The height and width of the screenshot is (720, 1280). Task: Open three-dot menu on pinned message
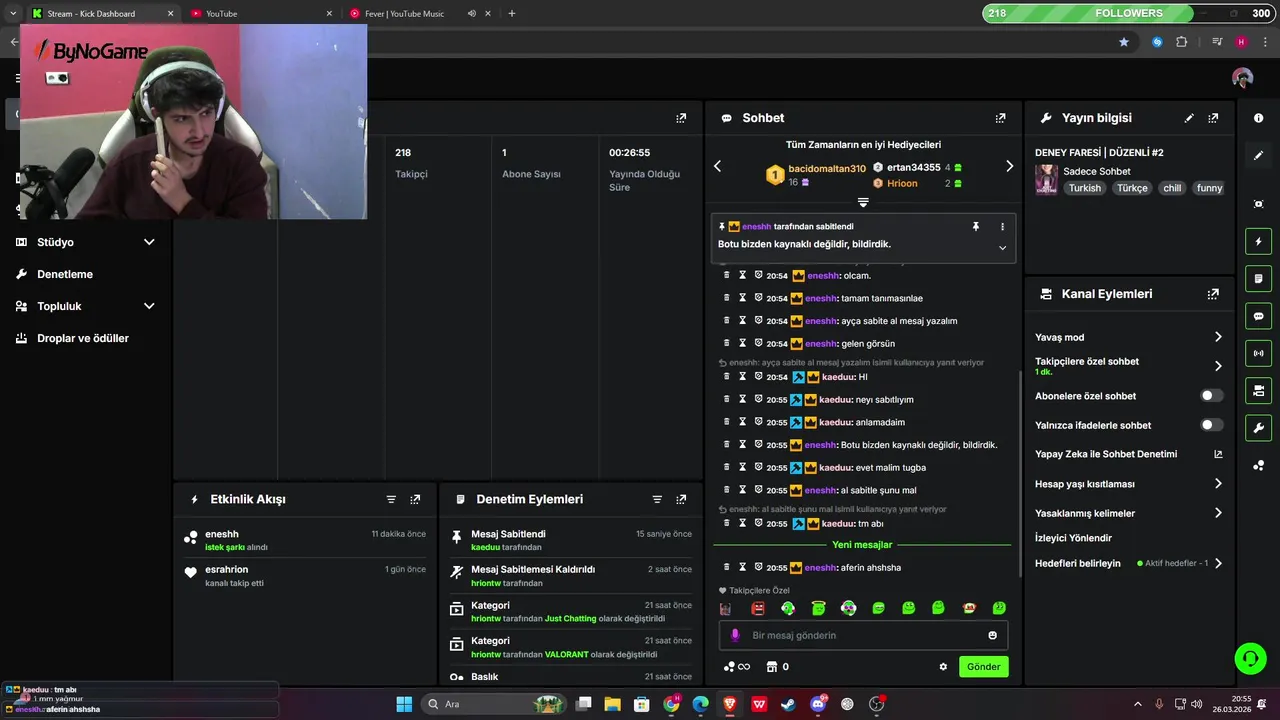pos(1002,227)
